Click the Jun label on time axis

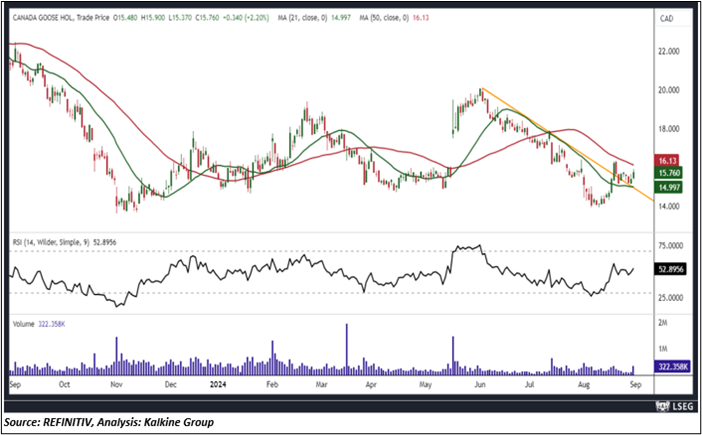coord(480,385)
